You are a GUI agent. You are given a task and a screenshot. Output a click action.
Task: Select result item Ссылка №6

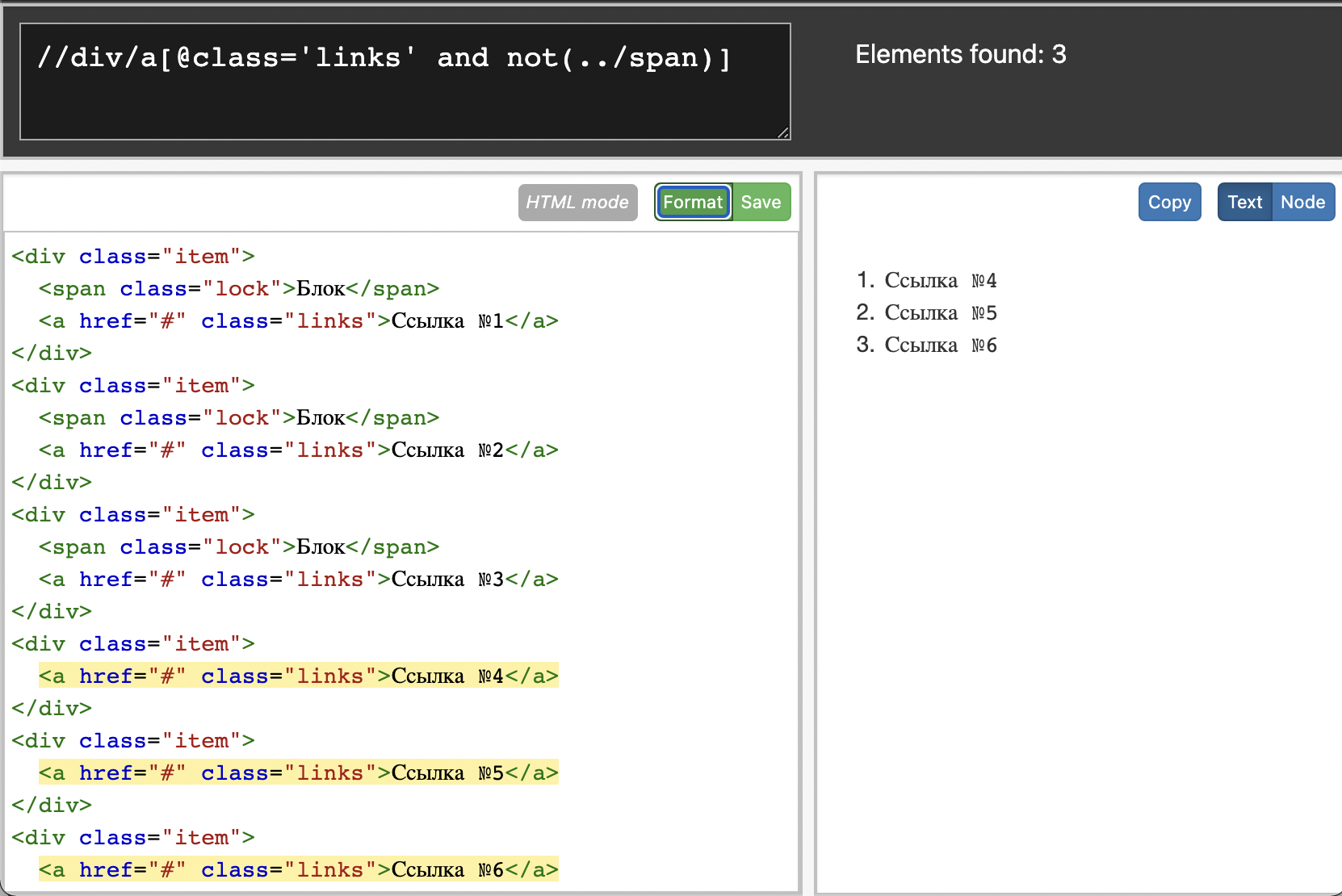click(x=940, y=345)
